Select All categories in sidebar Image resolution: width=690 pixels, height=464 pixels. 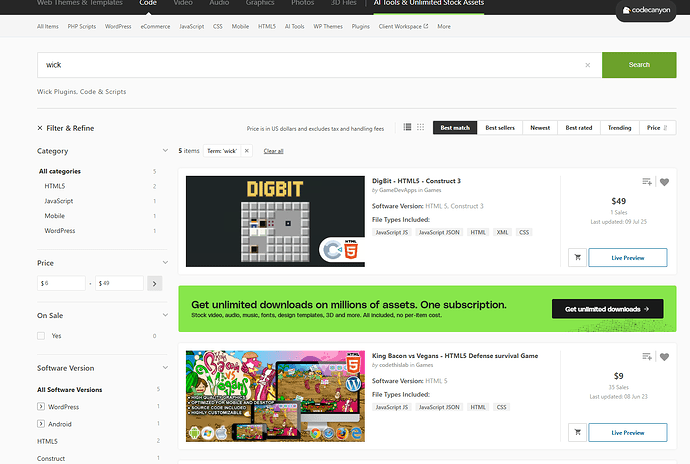60,171
